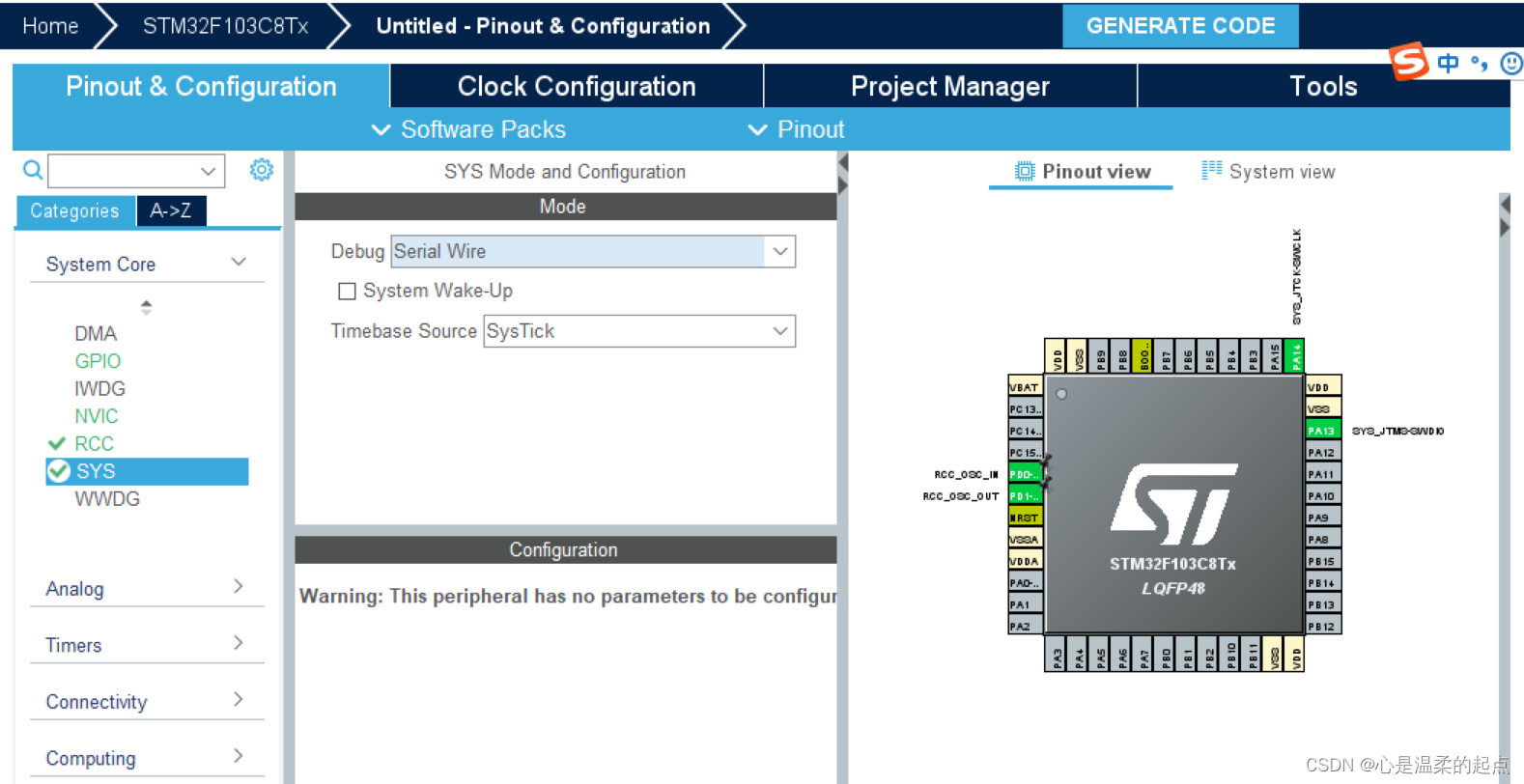Click pin PA13 on the chip
1524x784 pixels.
[1322, 430]
